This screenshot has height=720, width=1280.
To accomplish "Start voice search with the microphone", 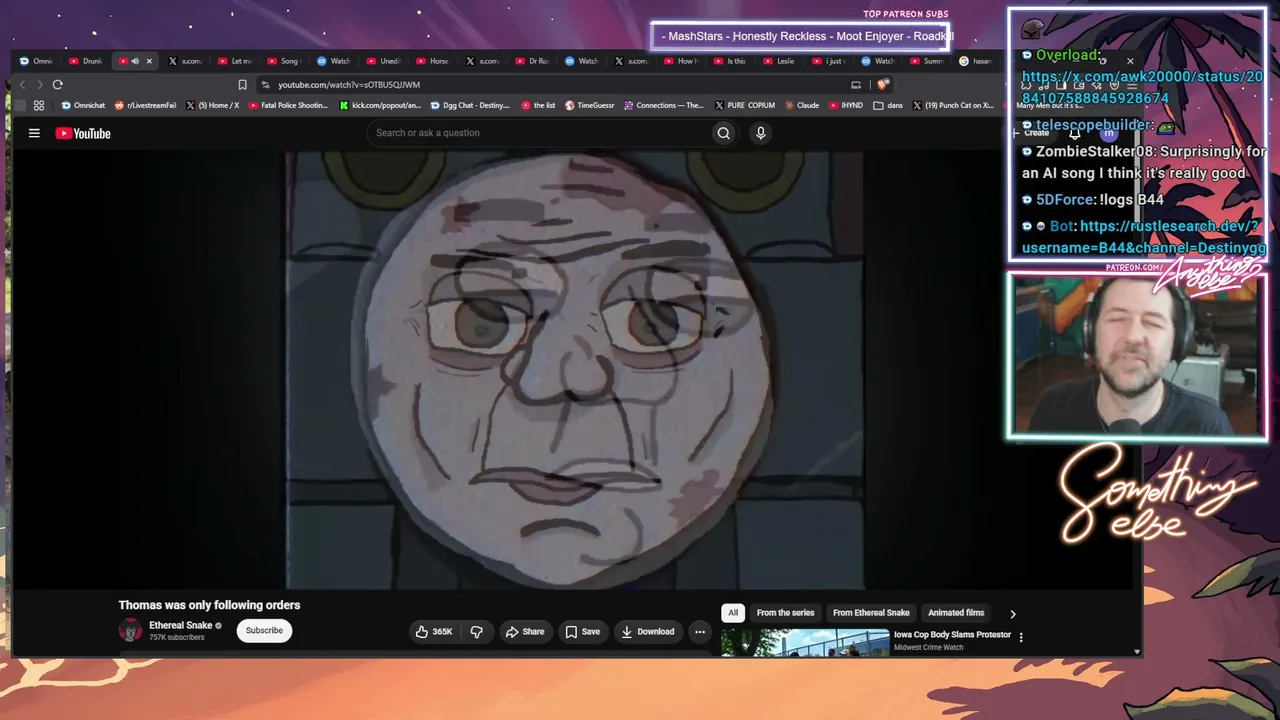I will (x=761, y=133).
